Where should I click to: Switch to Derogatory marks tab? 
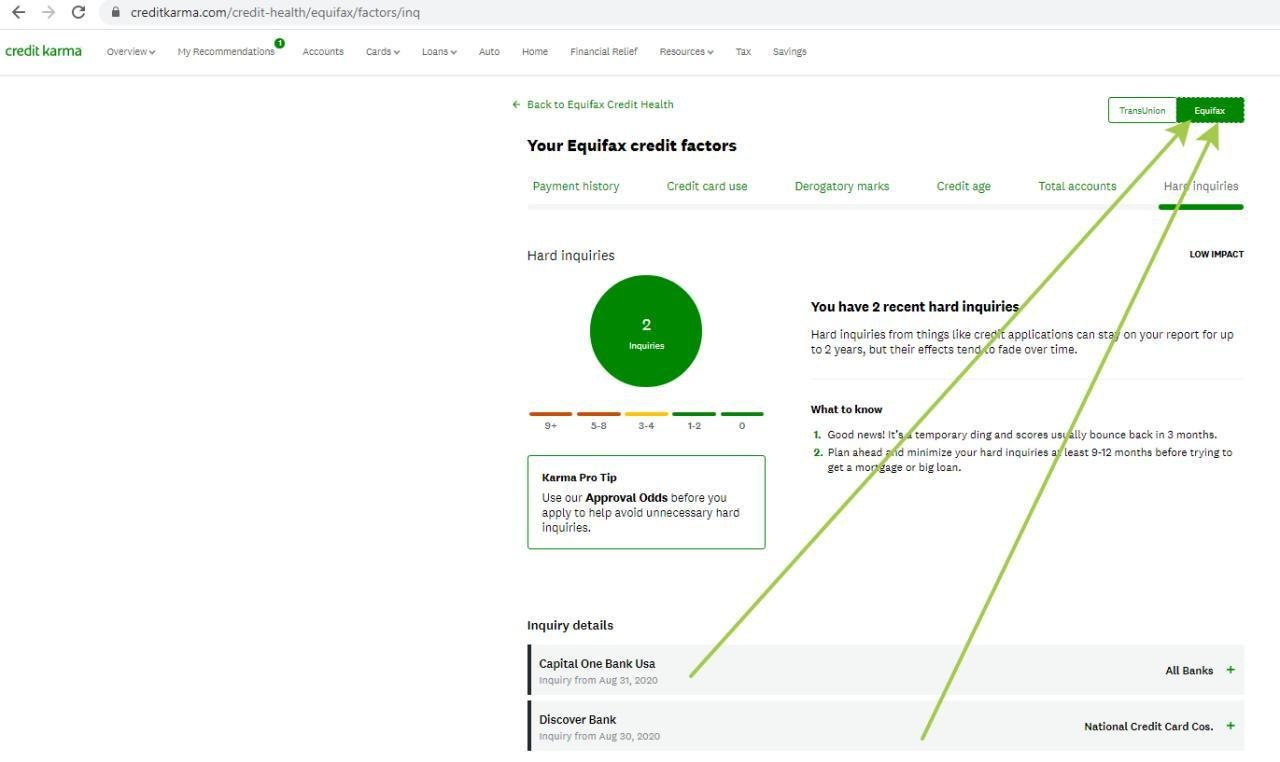[842, 186]
